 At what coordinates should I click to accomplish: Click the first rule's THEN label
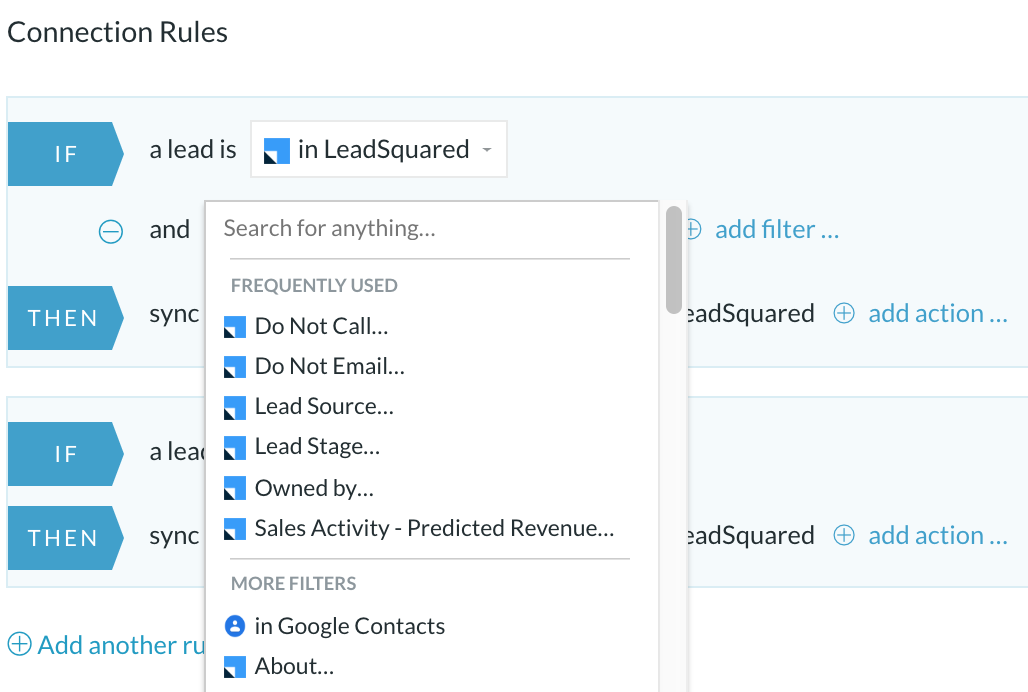click(66, 318)
